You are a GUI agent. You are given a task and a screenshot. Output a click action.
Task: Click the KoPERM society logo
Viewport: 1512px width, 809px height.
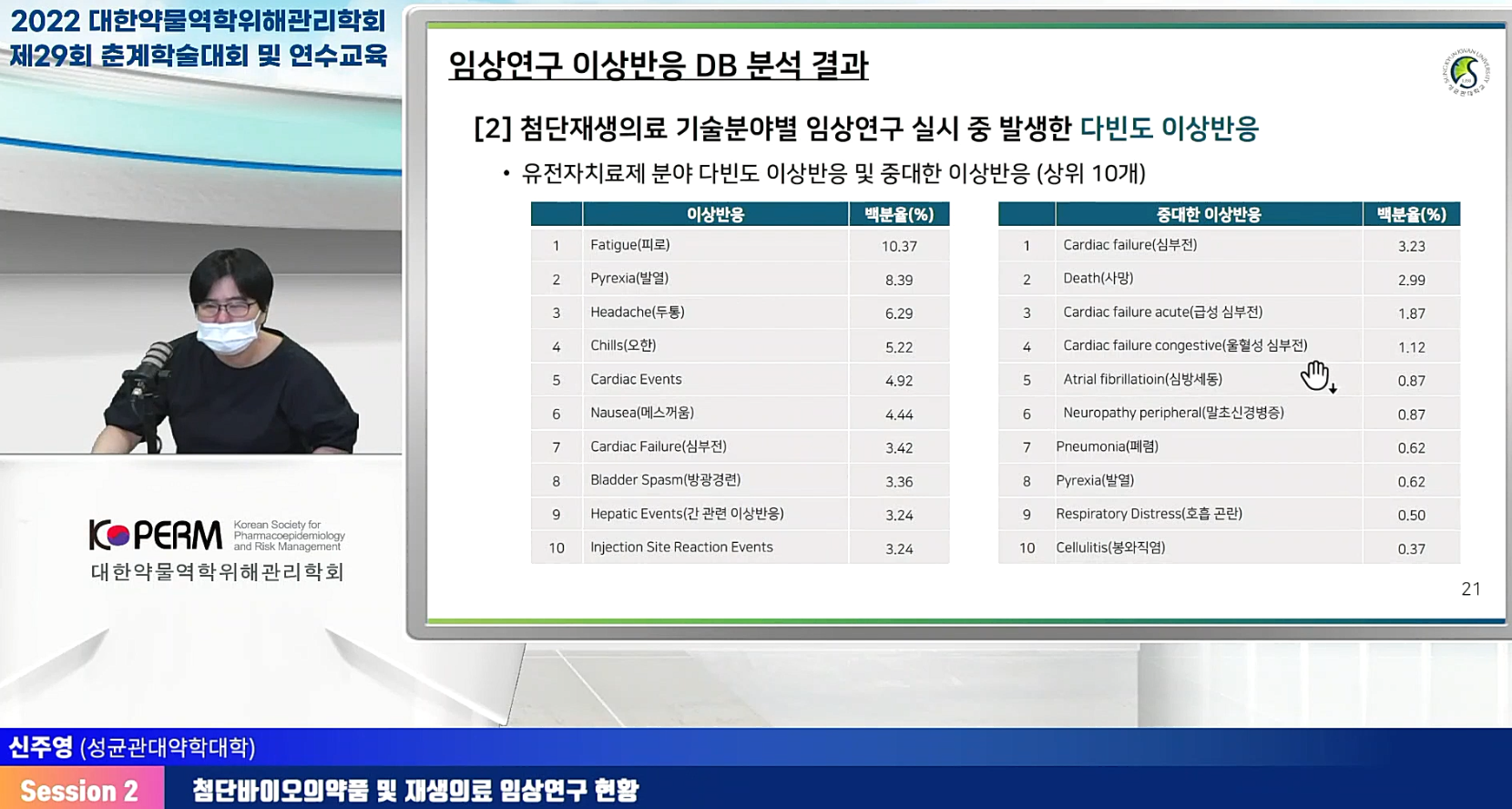(217, 535)
